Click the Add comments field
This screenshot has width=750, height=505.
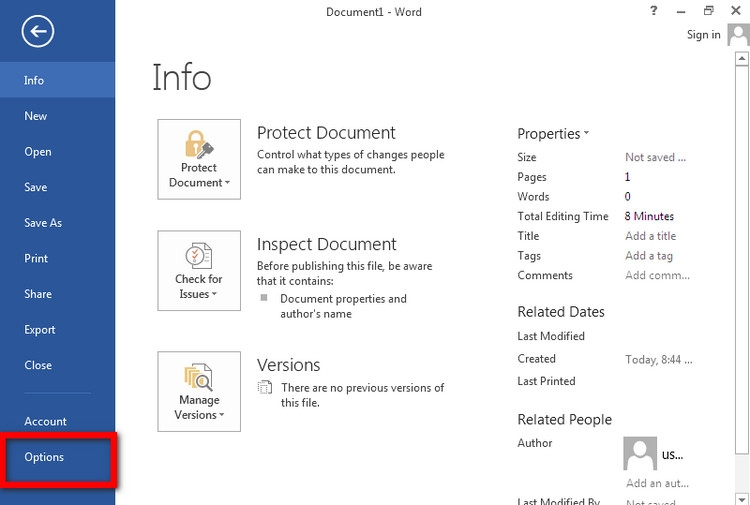coord(657,275)
